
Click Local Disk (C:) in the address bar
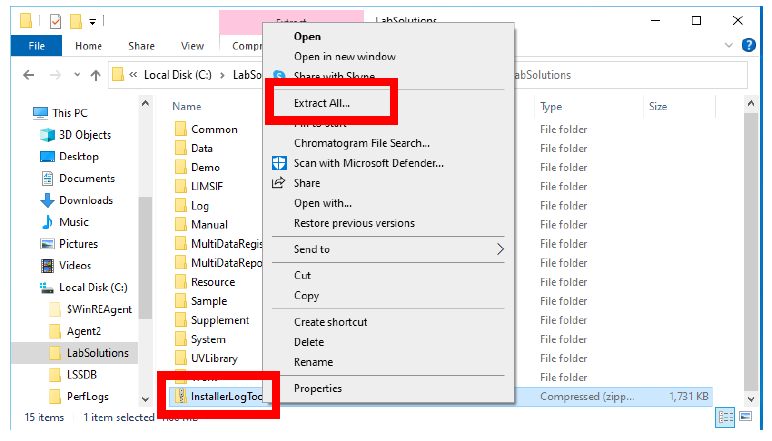click(178, 75)
